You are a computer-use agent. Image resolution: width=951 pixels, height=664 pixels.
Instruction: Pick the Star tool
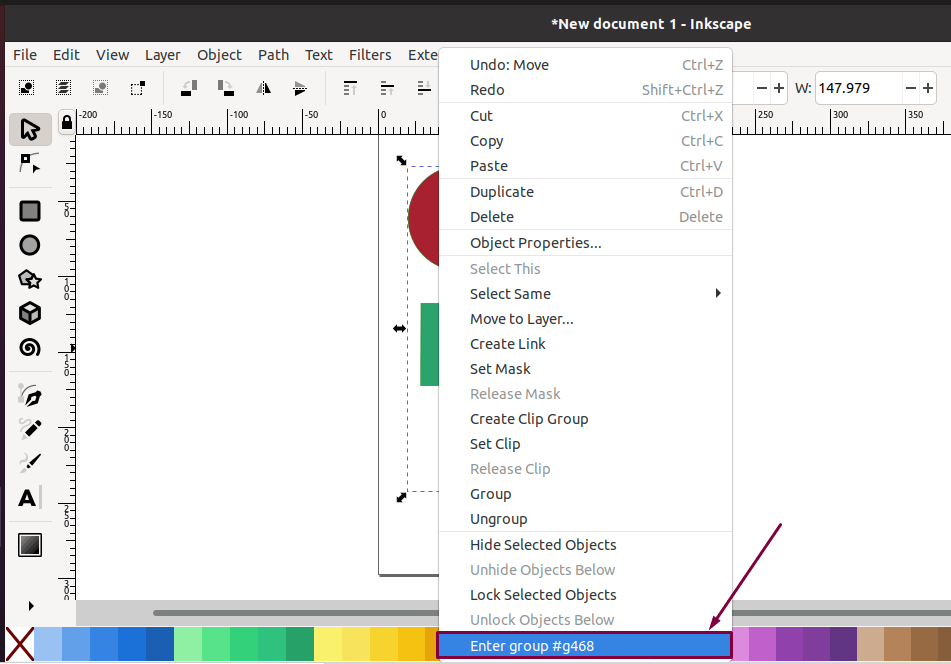[29, 280]
